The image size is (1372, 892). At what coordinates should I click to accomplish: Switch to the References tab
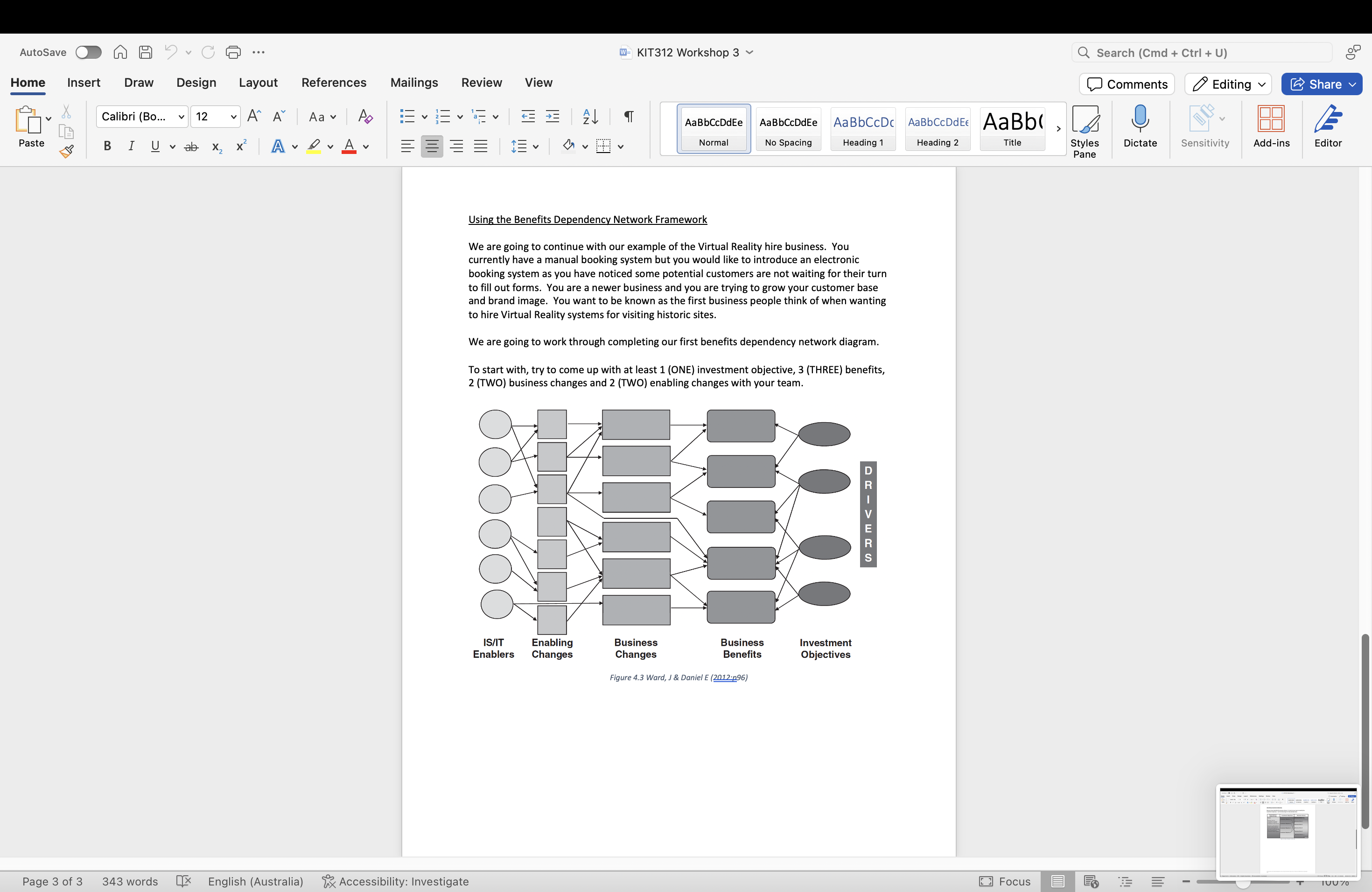[x=333, y=83]
